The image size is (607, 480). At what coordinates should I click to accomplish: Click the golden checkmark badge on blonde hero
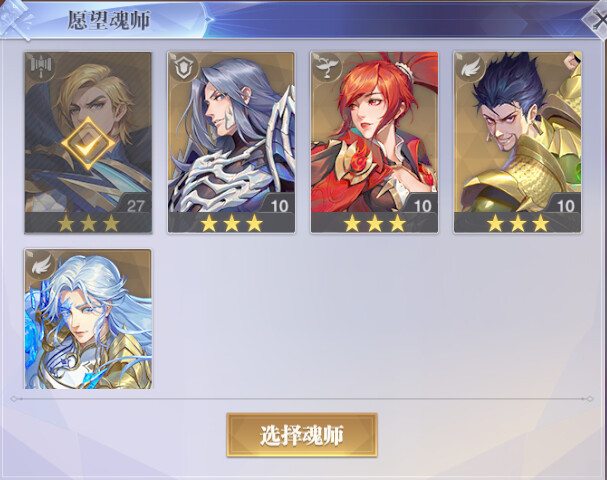pos(88,144)
